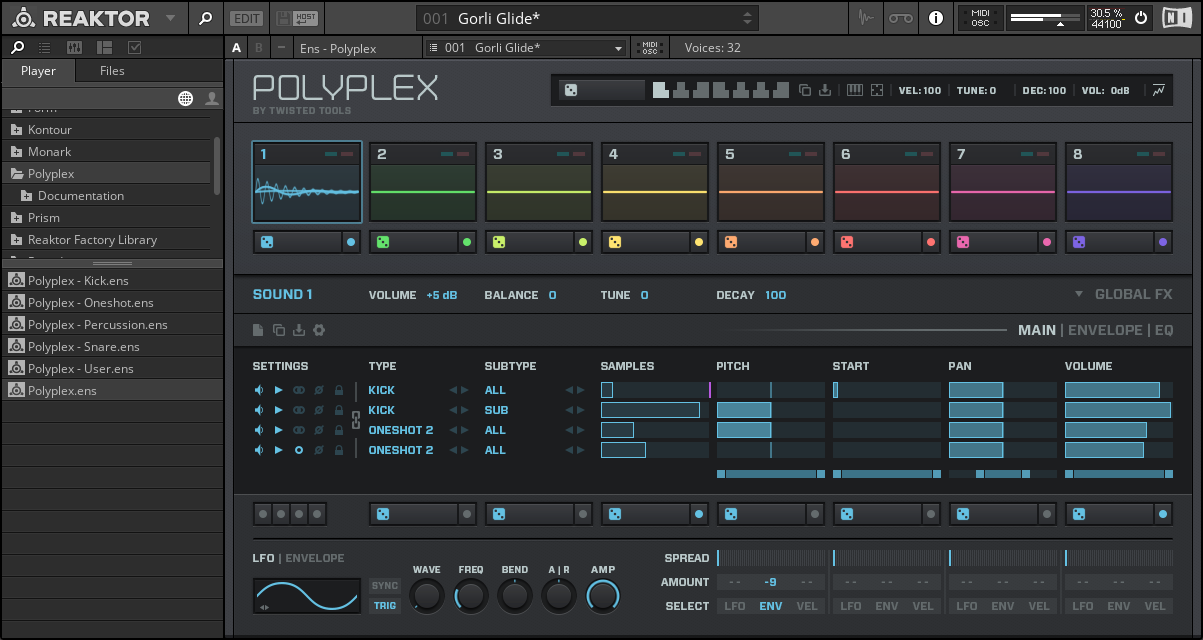Toggle the lock on ONESHOT 2 third layer

339,430
